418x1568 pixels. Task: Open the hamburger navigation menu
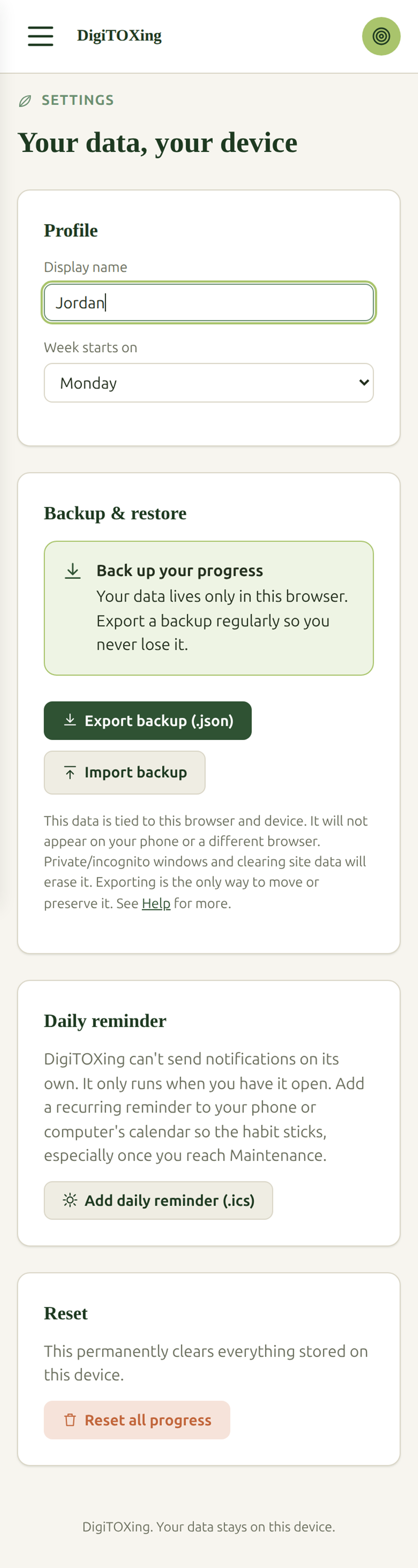[x=40, y=36]
